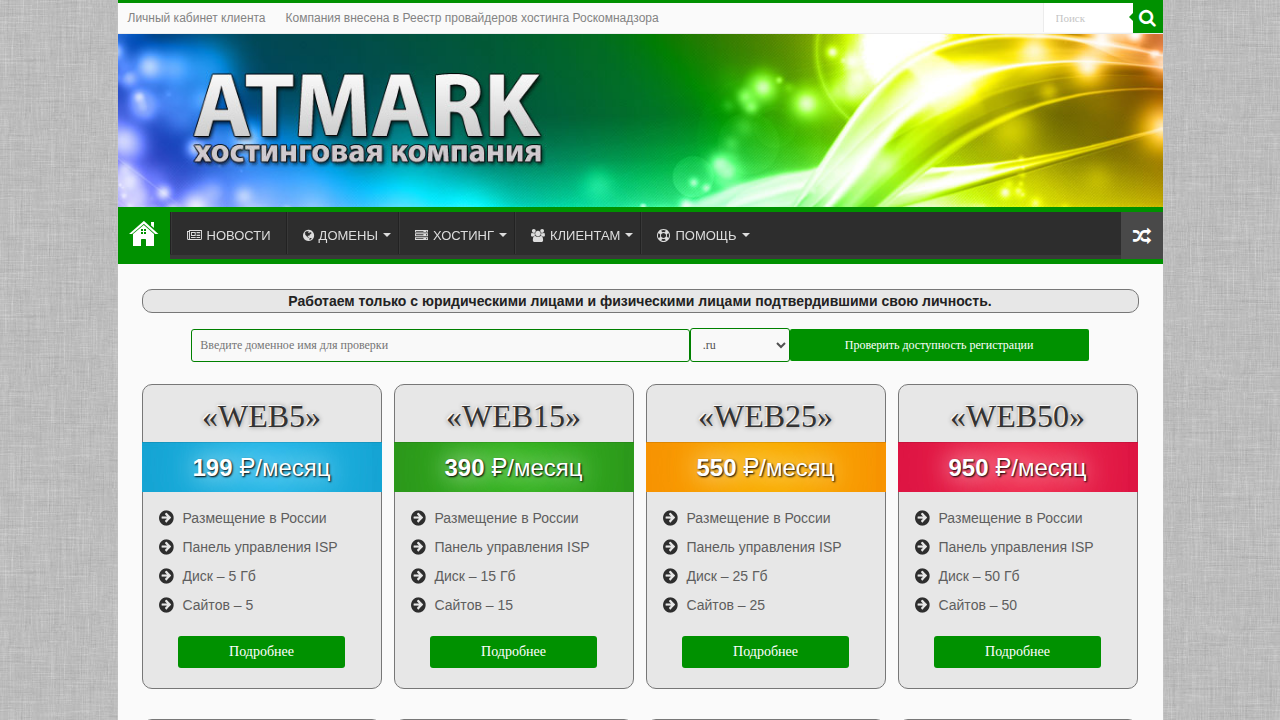The image size is (1280, 720).
Task: Click the «WEB15» plan title
Action: 513,416
